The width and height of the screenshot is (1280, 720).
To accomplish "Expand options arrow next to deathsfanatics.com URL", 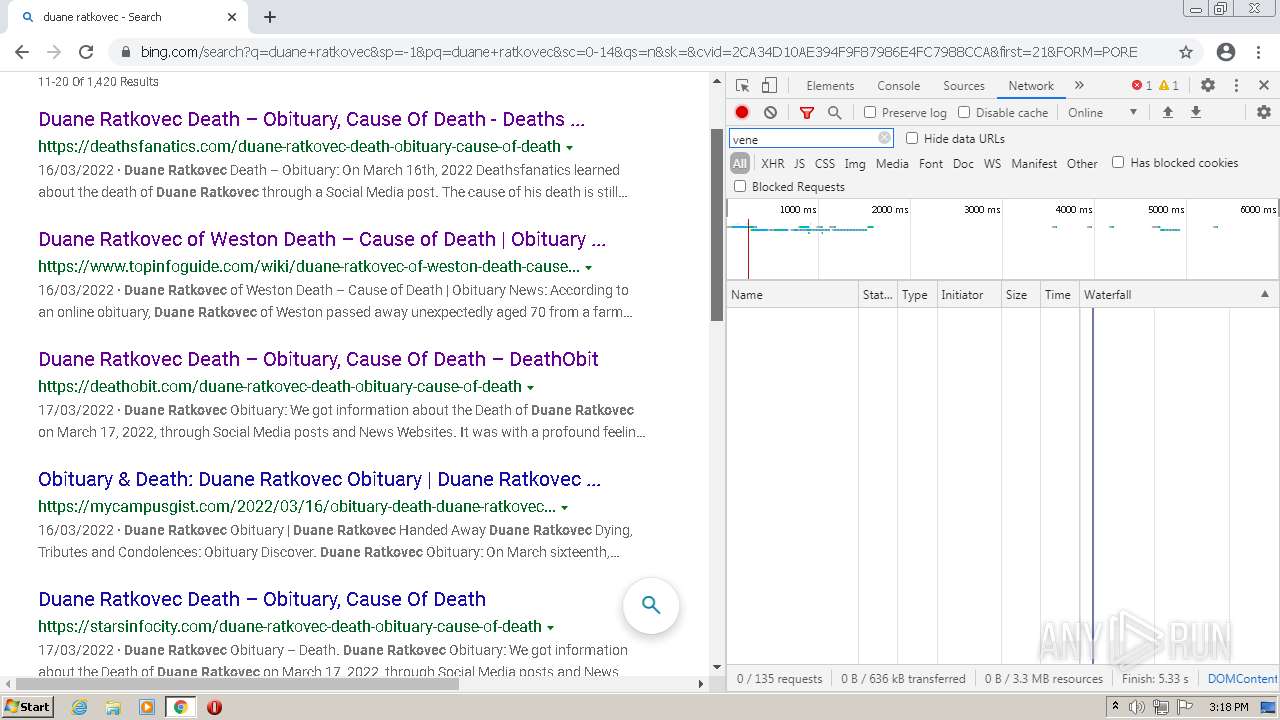I will (x=569, y=147).
